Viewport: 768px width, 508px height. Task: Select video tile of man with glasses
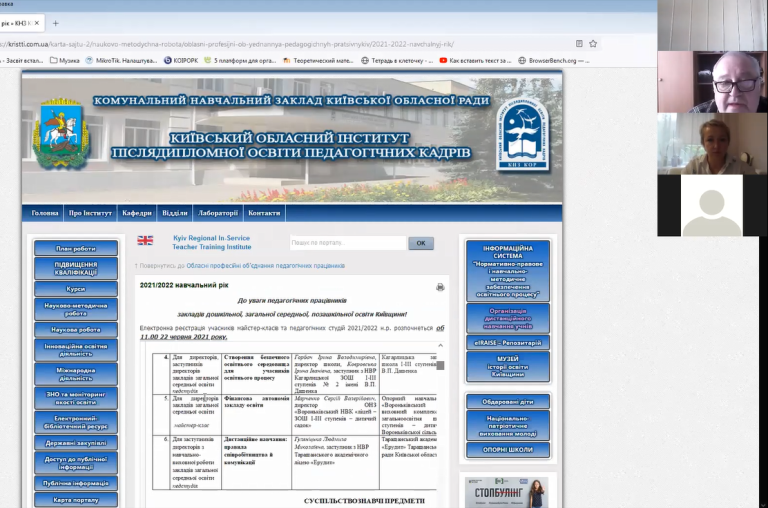712,82
